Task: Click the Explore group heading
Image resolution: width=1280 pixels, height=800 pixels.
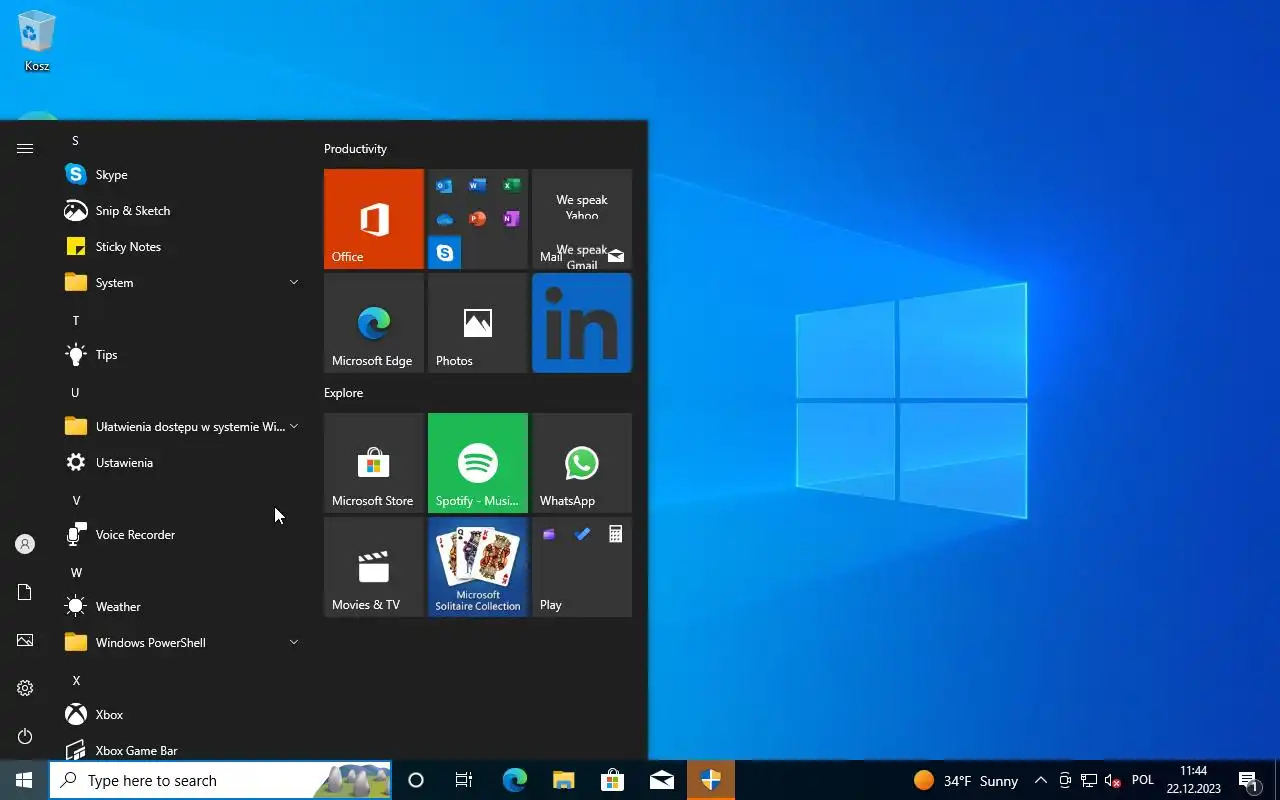Action: [343, 393]
